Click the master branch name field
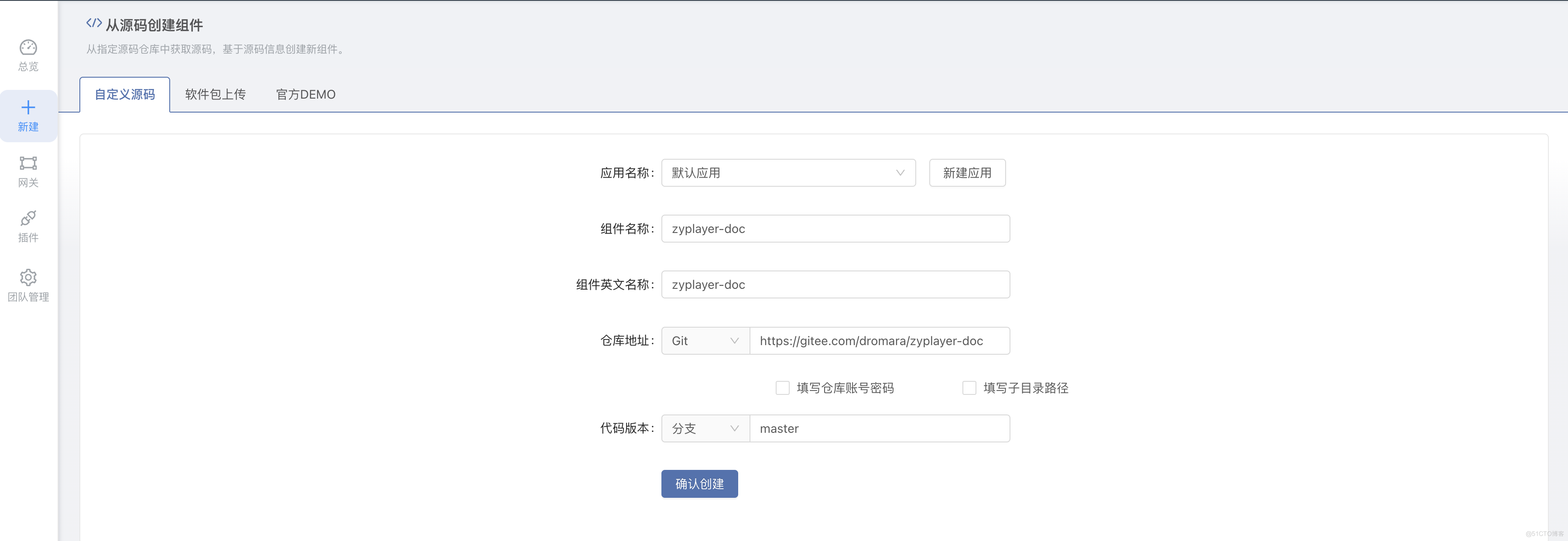 click(x=879, y=428)
